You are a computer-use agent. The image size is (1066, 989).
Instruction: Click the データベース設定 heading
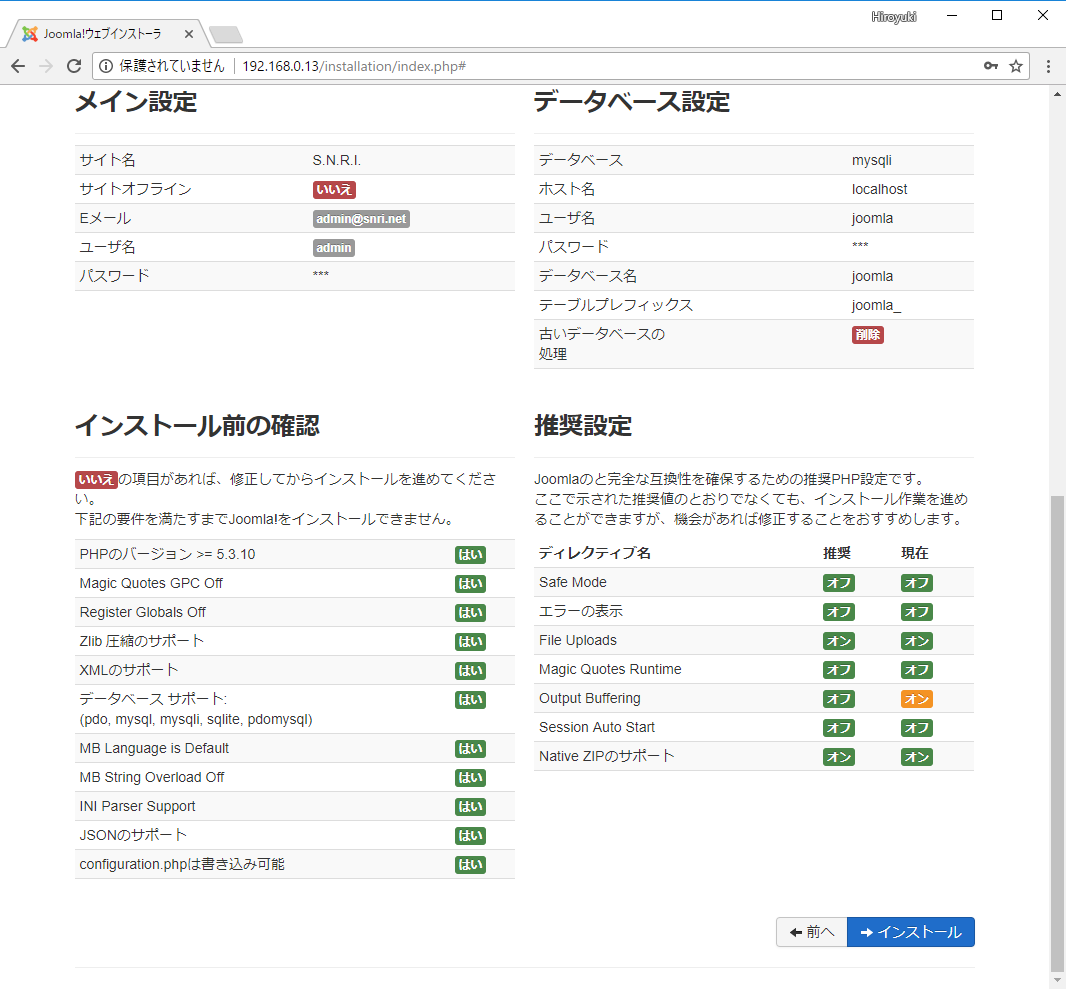[632, 102]
